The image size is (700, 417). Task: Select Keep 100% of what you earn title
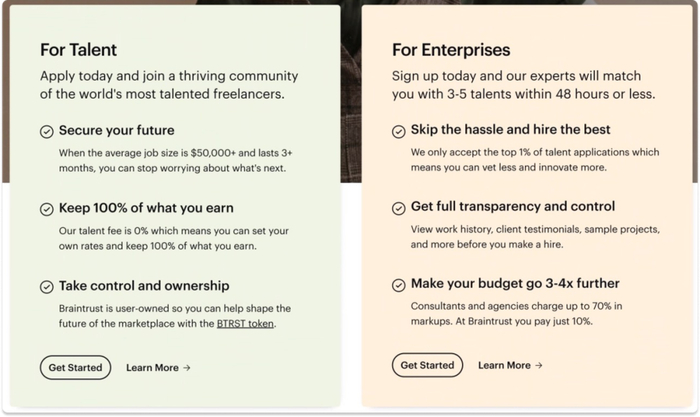click(146, 208)
